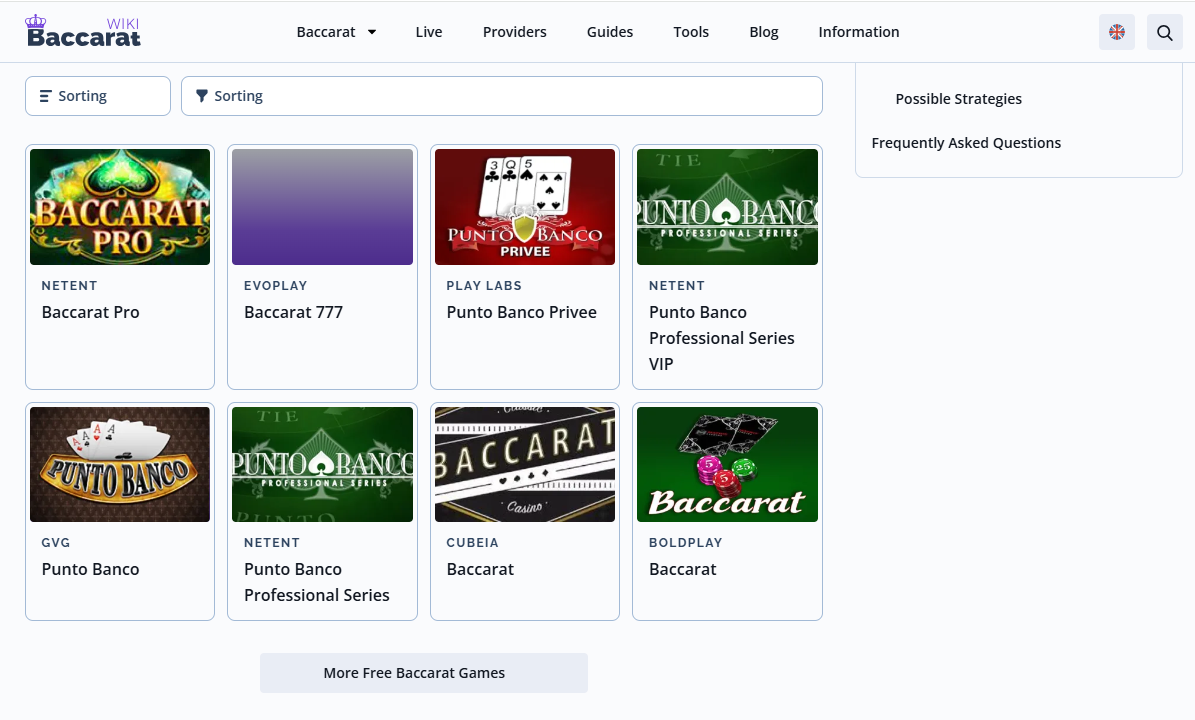
Task: Click the PLAY LABS provider label
Action: 484,286
